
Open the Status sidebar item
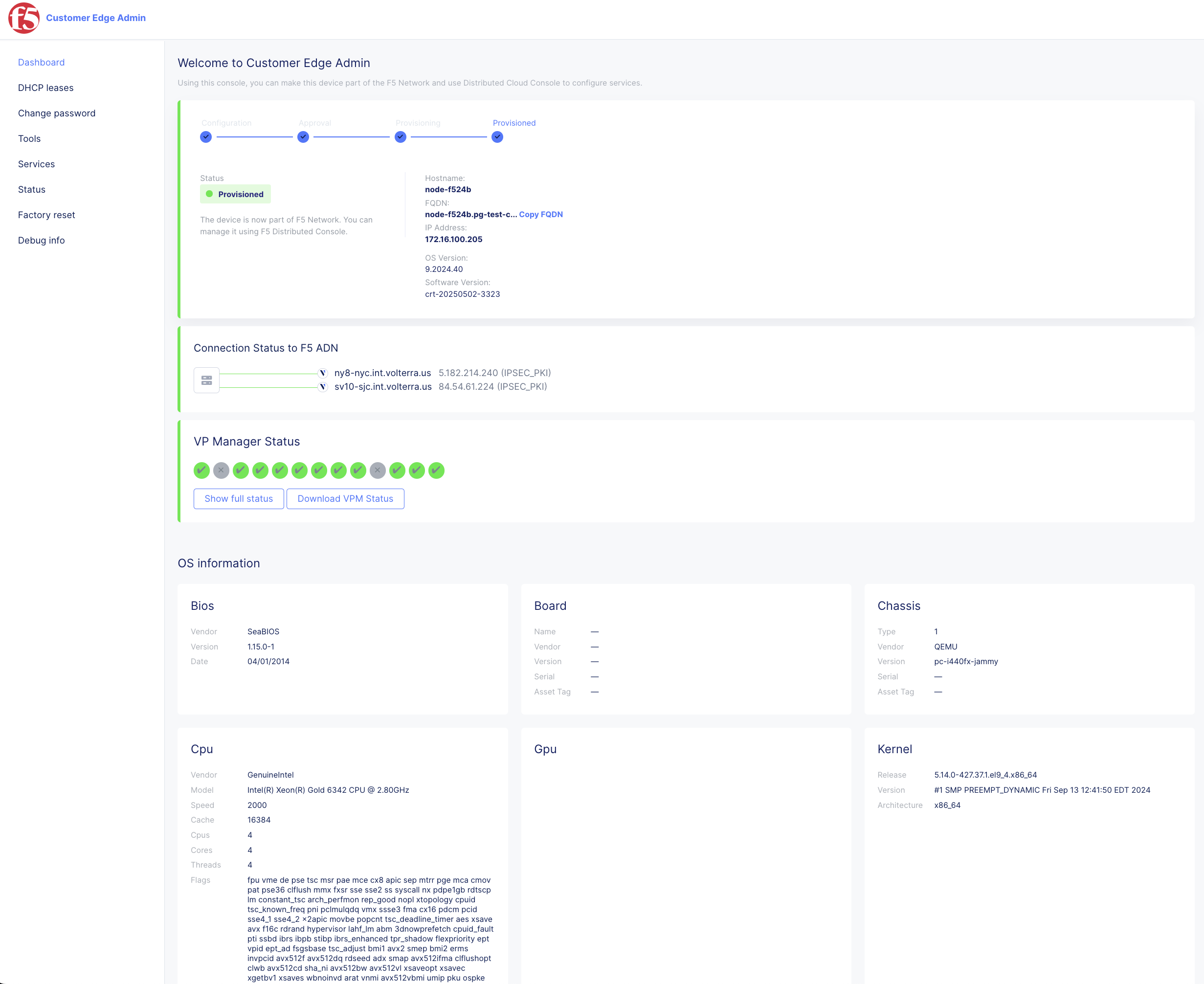pos(32,190)
